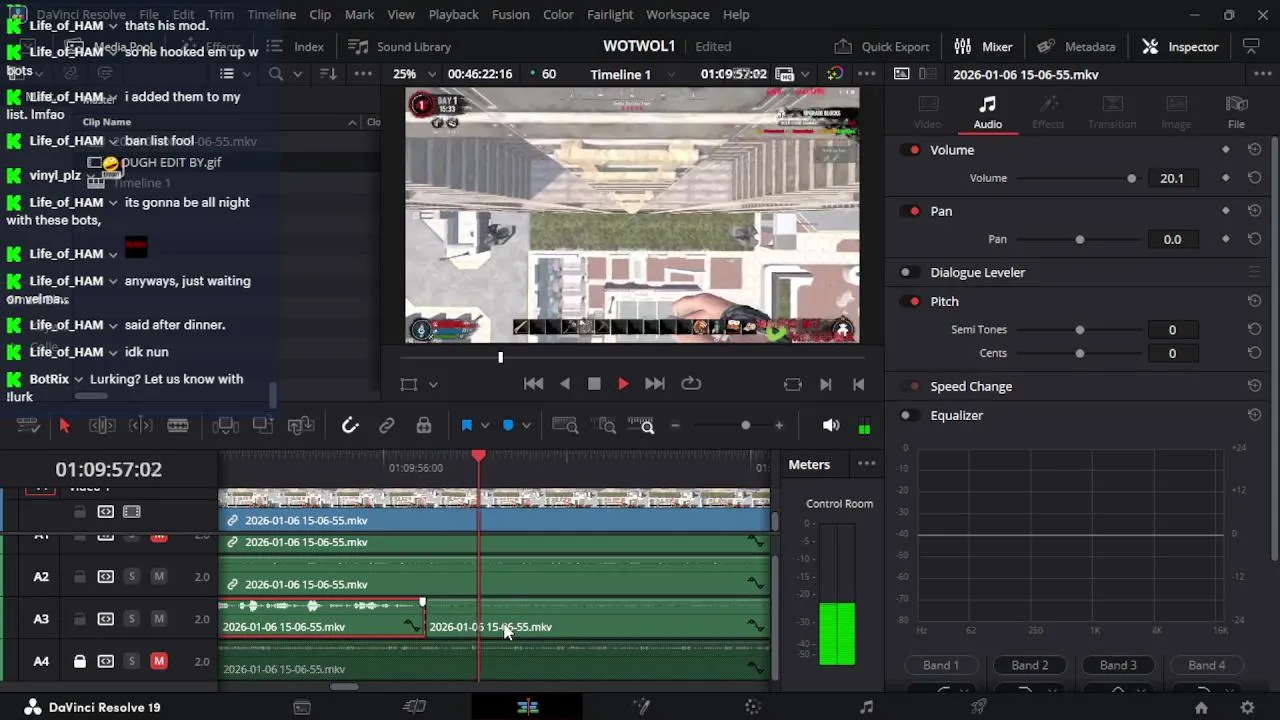
Task: Enable the Speed Change toggle
Action: pyautogui.click(x=910, y=386)
